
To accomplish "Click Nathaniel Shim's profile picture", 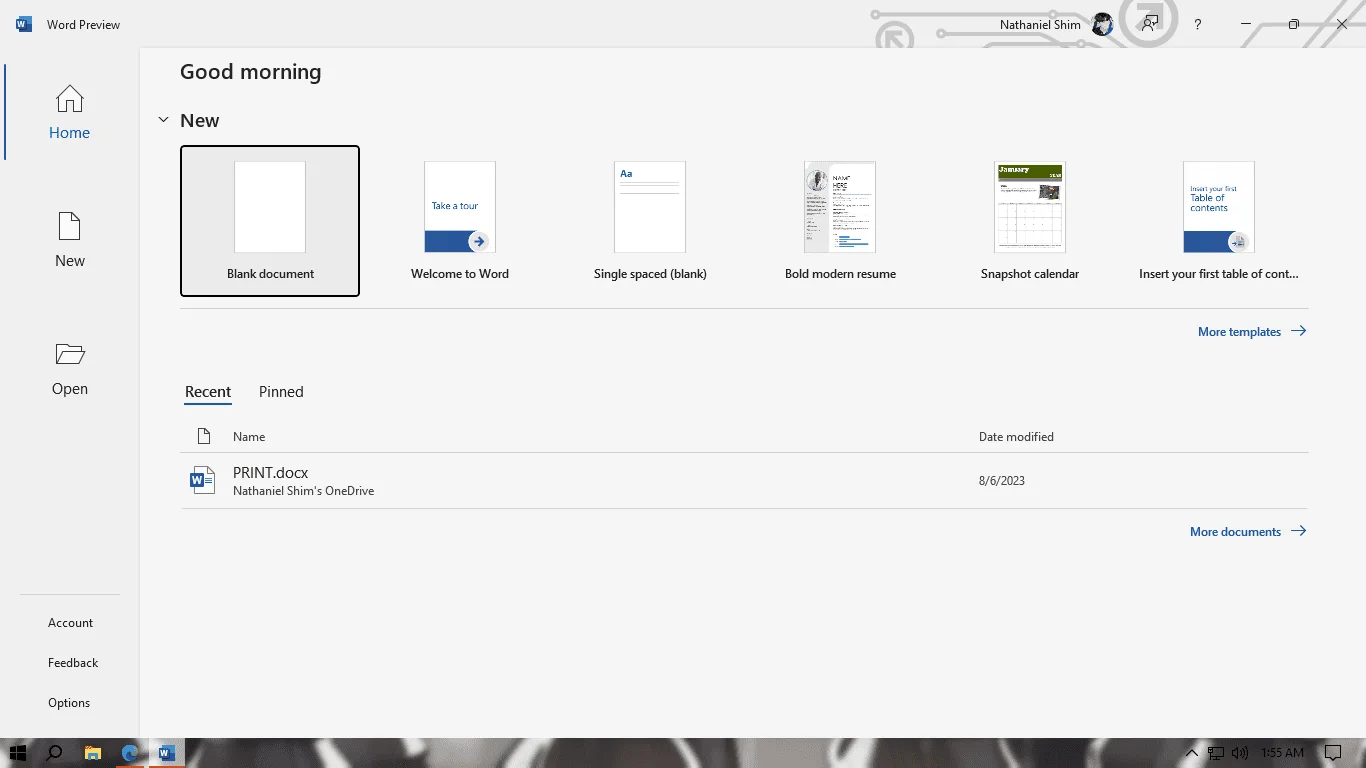I will [1102, 24].
